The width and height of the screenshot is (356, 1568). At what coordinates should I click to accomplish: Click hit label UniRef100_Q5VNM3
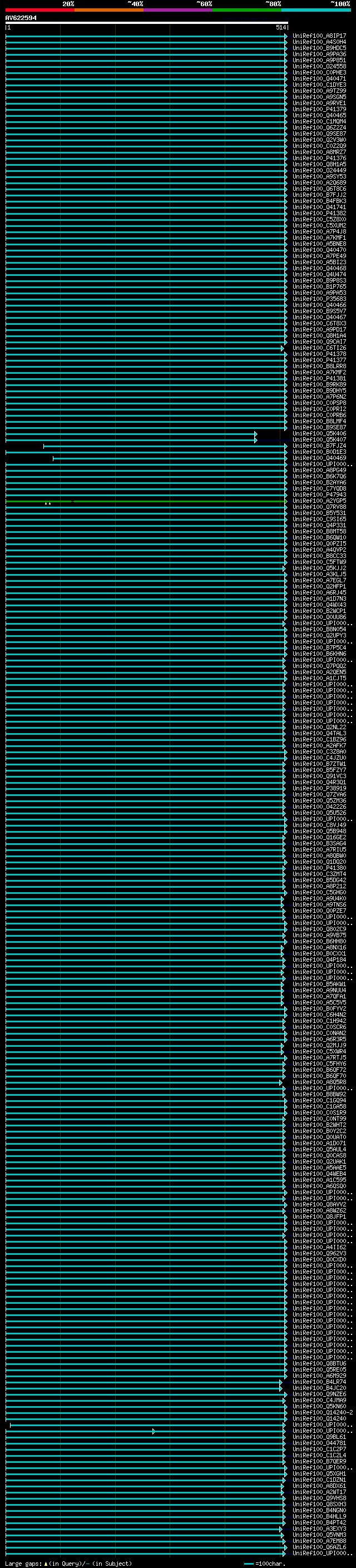[x=319, y=1535]
